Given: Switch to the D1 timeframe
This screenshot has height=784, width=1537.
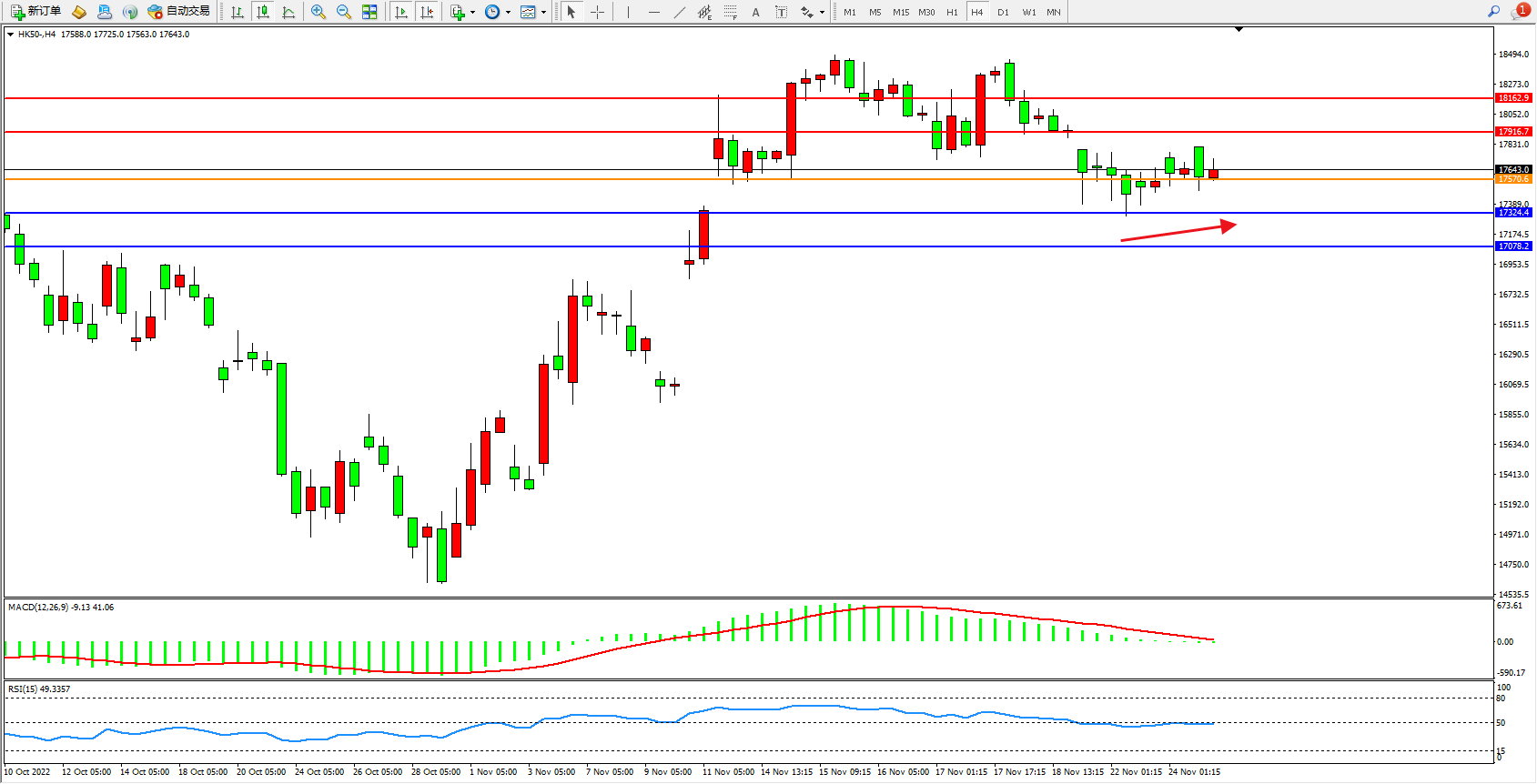Looking at the screenshot, I should click(x=1003, y=12).
